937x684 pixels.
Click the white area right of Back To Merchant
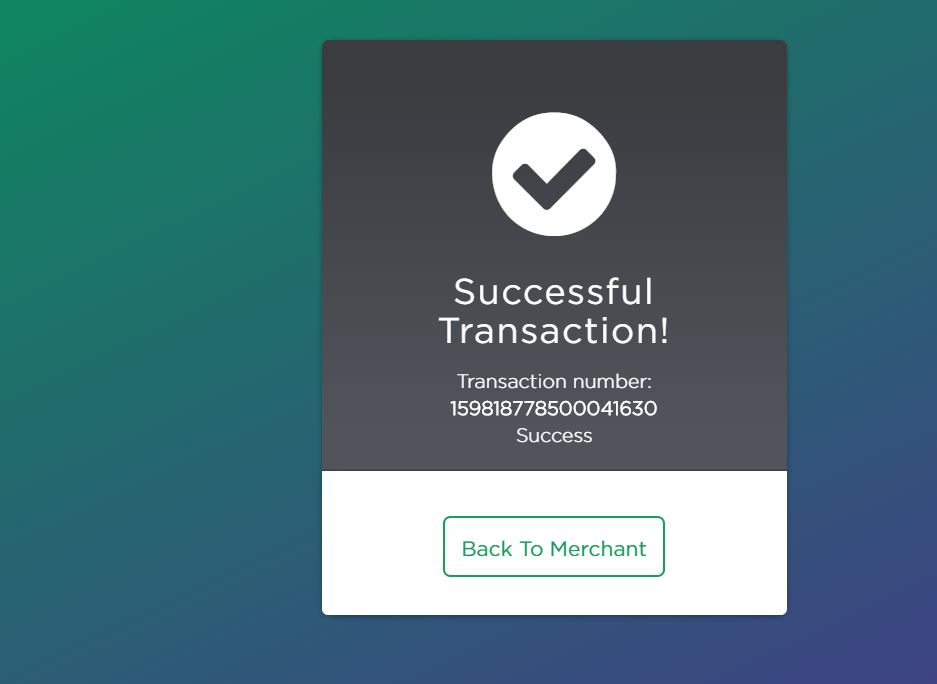(x=725, y=547)
